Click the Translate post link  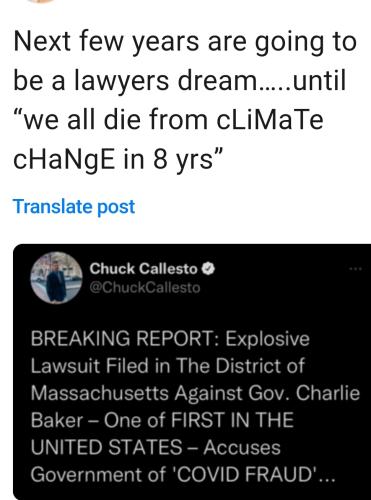pyautogui.click(x=74, y=207)
